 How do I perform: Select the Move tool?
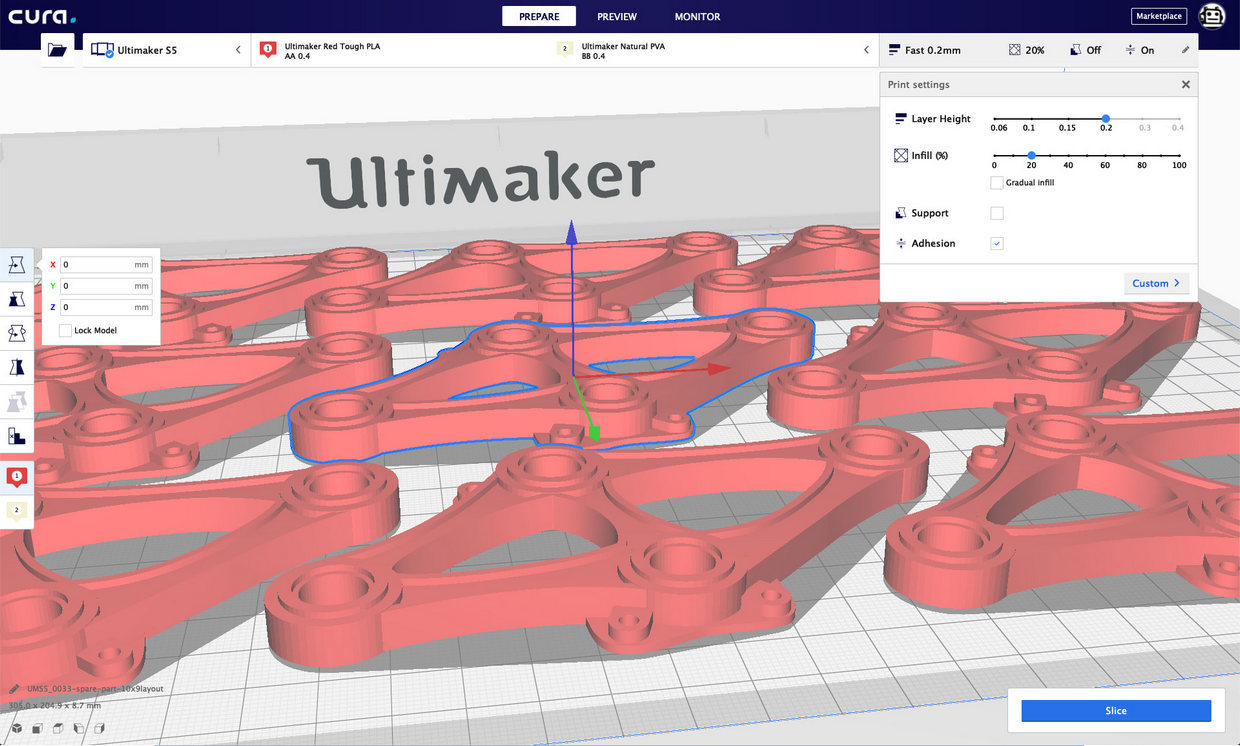pyautogui.click(x=17, y=265)
